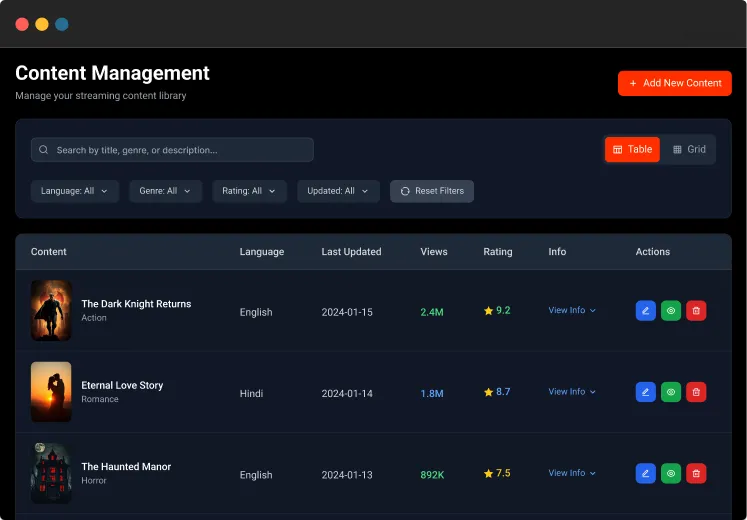The height and width of the screenshot is (520, 747).
Task: Open the Language: All filter dropdown
Action: pyautogui.click(x=74, y=191)
